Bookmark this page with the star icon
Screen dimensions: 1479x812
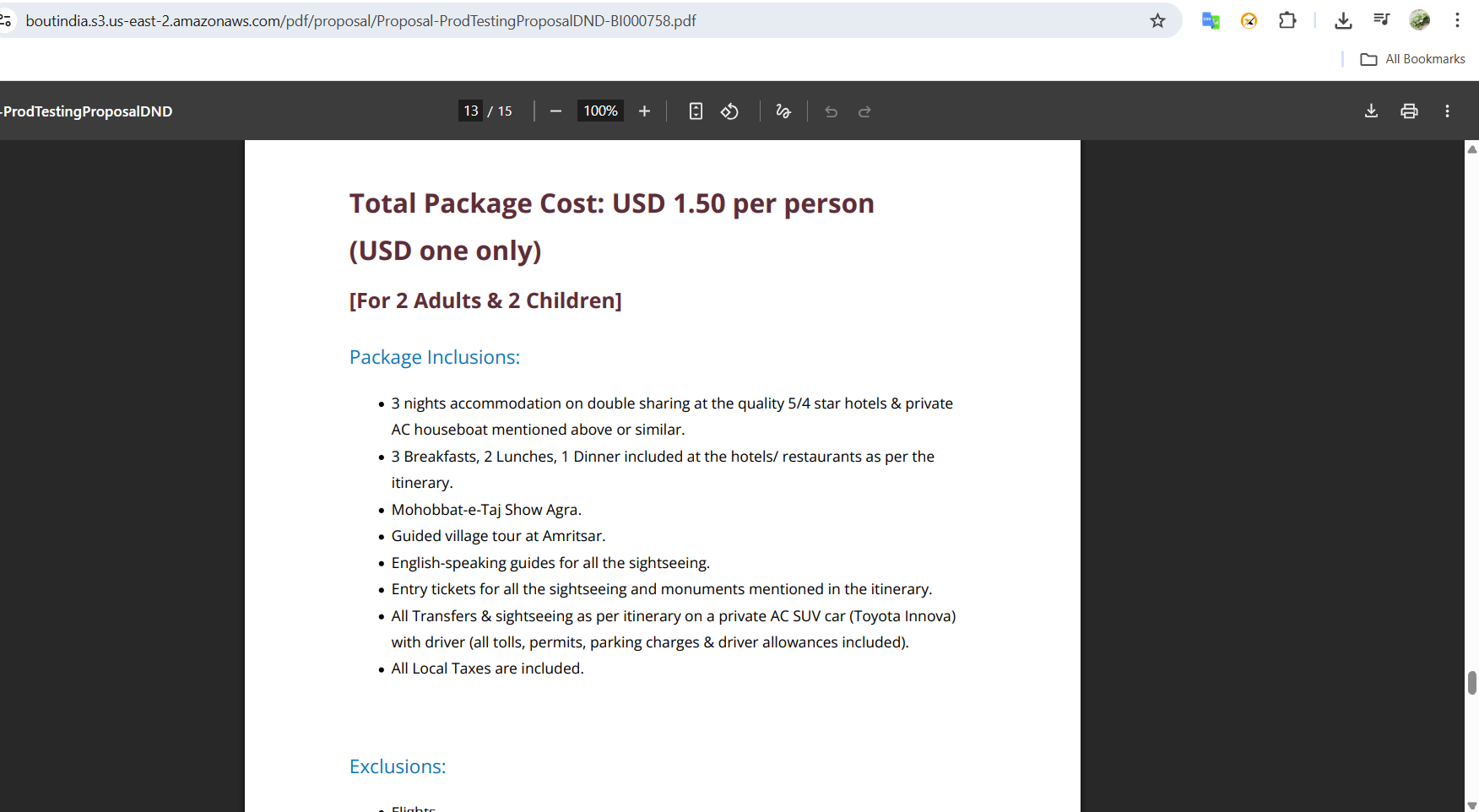(1157, 20)
